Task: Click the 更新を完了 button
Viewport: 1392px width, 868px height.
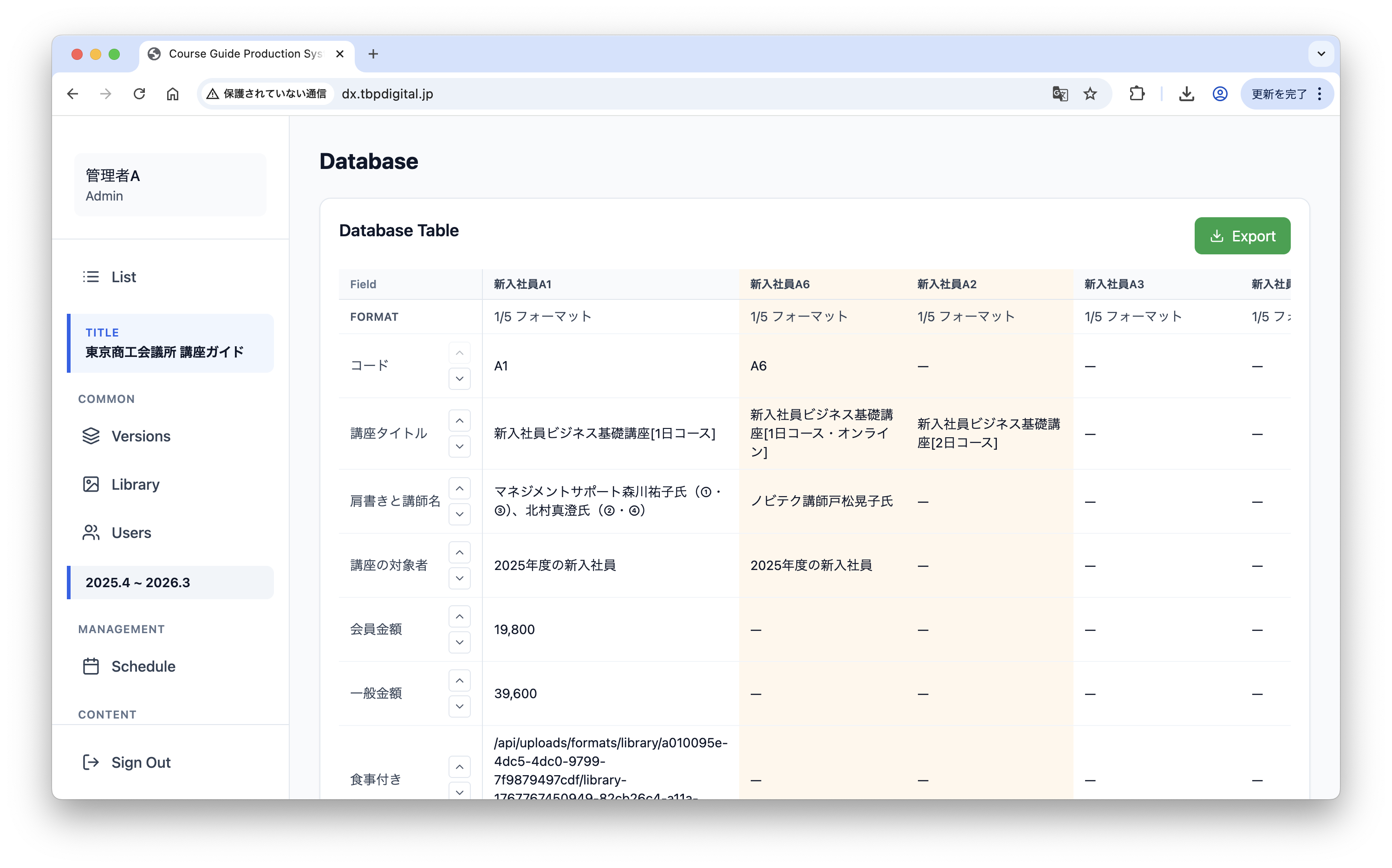Action: [1279, 94]
